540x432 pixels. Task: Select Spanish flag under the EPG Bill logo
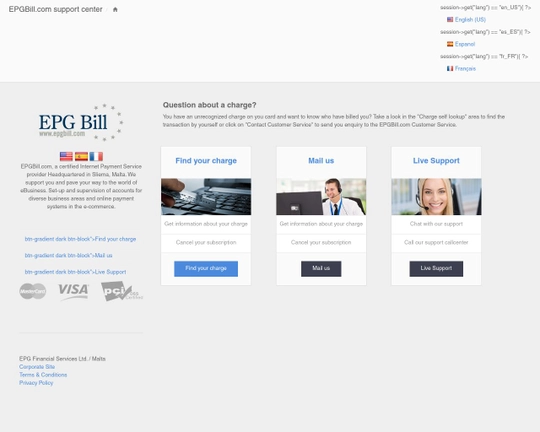(x=81, y=156)
